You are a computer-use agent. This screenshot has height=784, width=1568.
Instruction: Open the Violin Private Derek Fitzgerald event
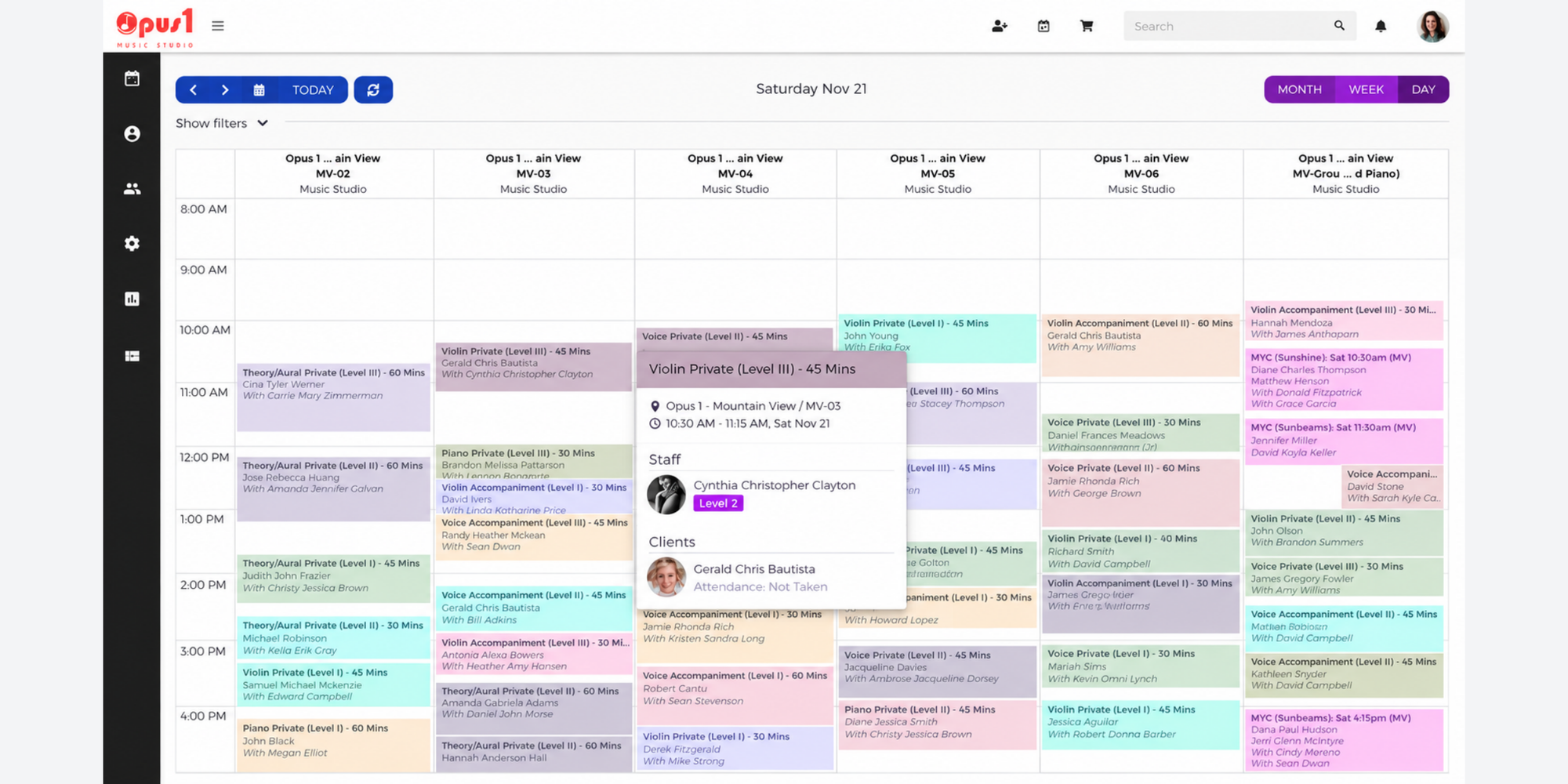click(735, 748)
